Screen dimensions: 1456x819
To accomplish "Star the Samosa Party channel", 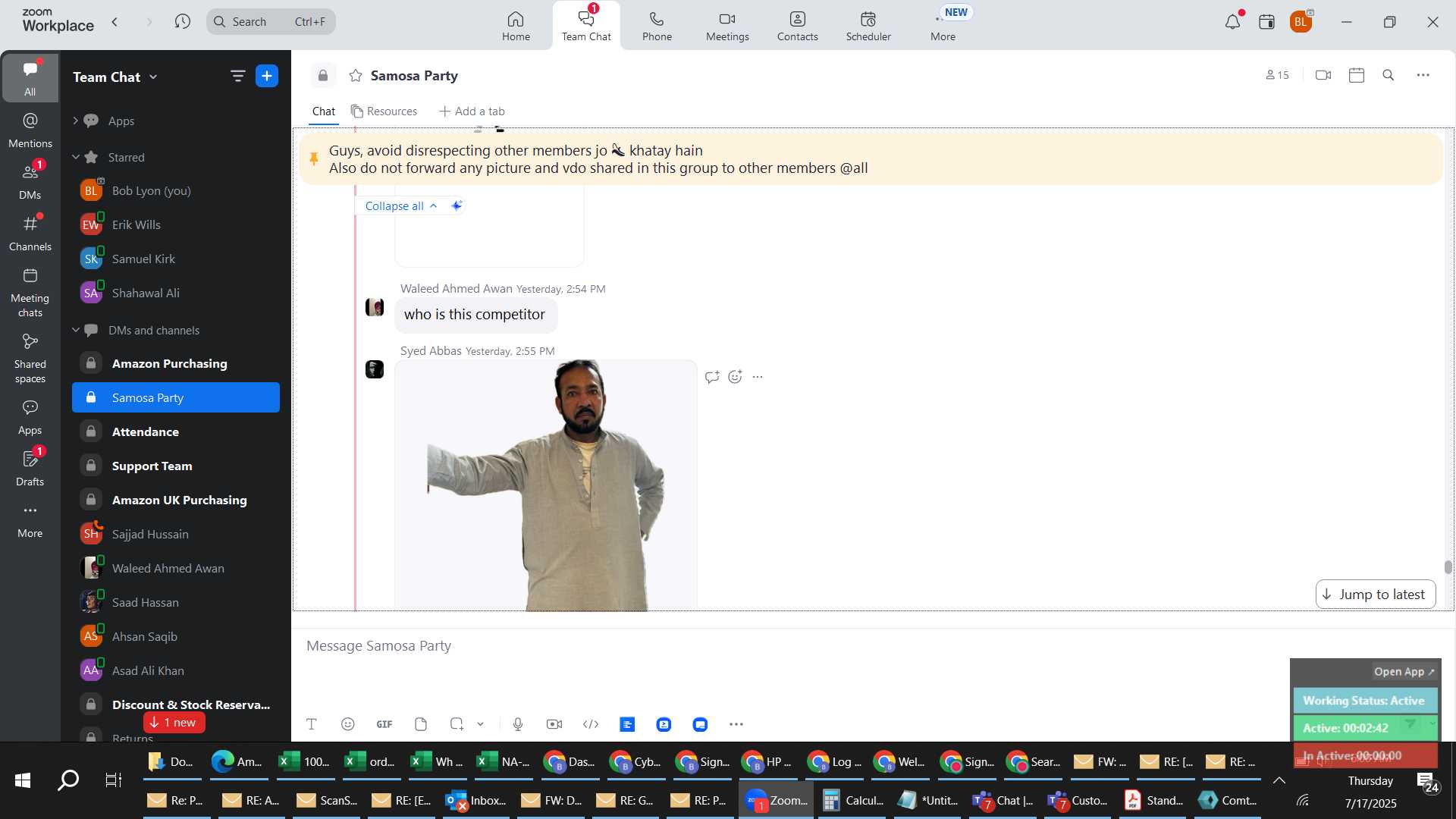I will point(356,75).
